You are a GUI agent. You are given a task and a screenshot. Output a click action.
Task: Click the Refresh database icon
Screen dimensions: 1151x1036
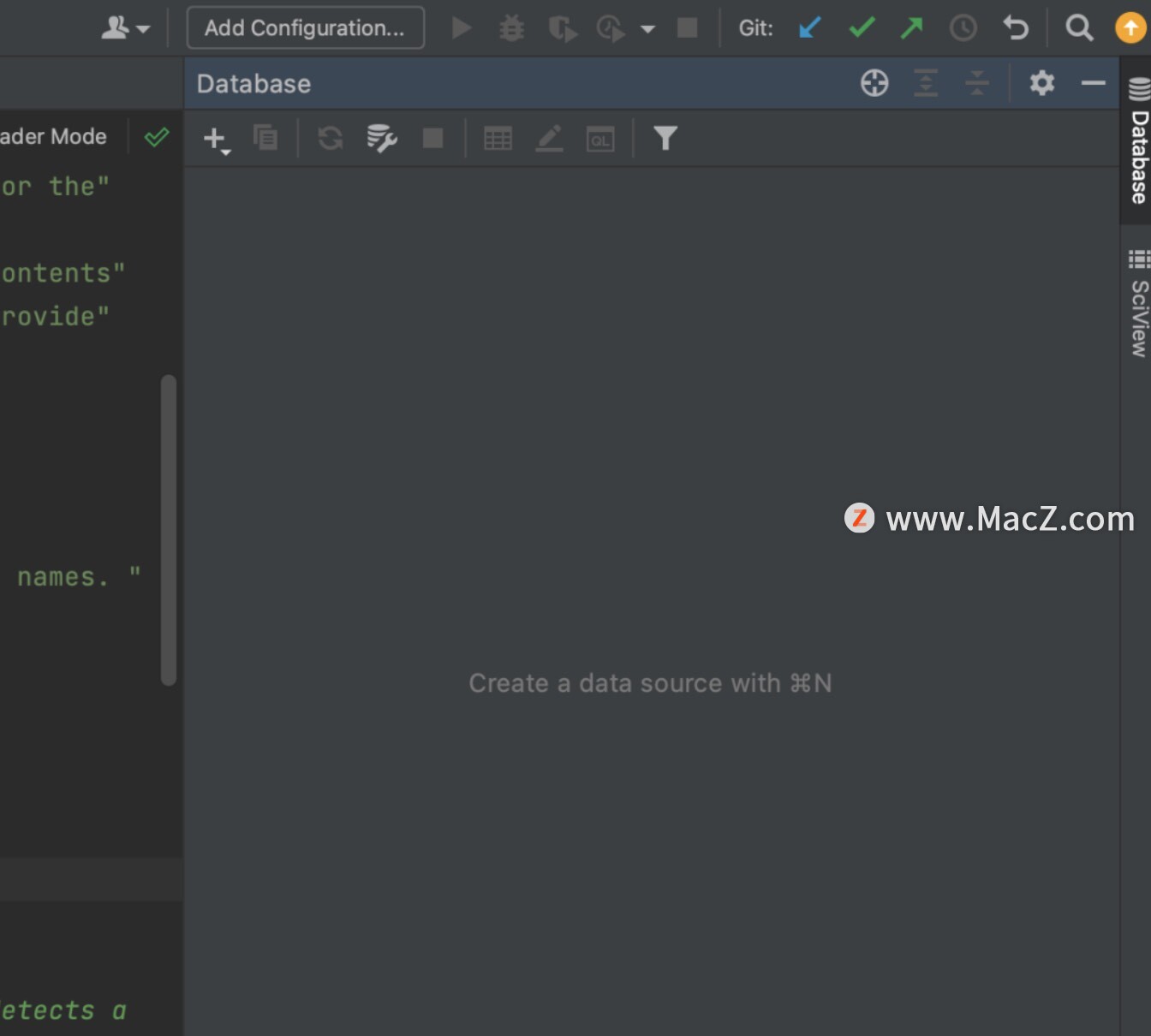(x=330, y=138)
